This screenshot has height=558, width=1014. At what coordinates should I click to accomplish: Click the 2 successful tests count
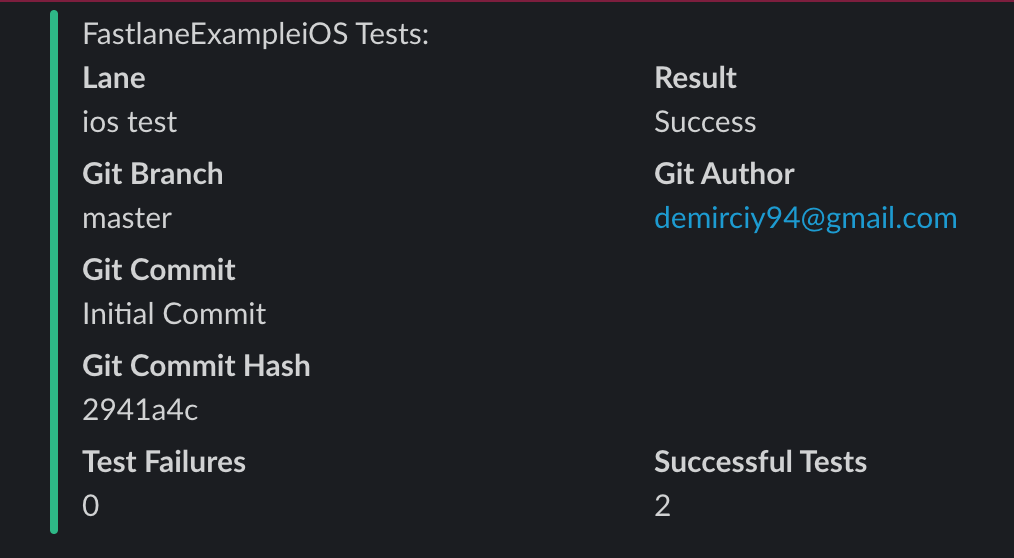[x=662, y=506]
